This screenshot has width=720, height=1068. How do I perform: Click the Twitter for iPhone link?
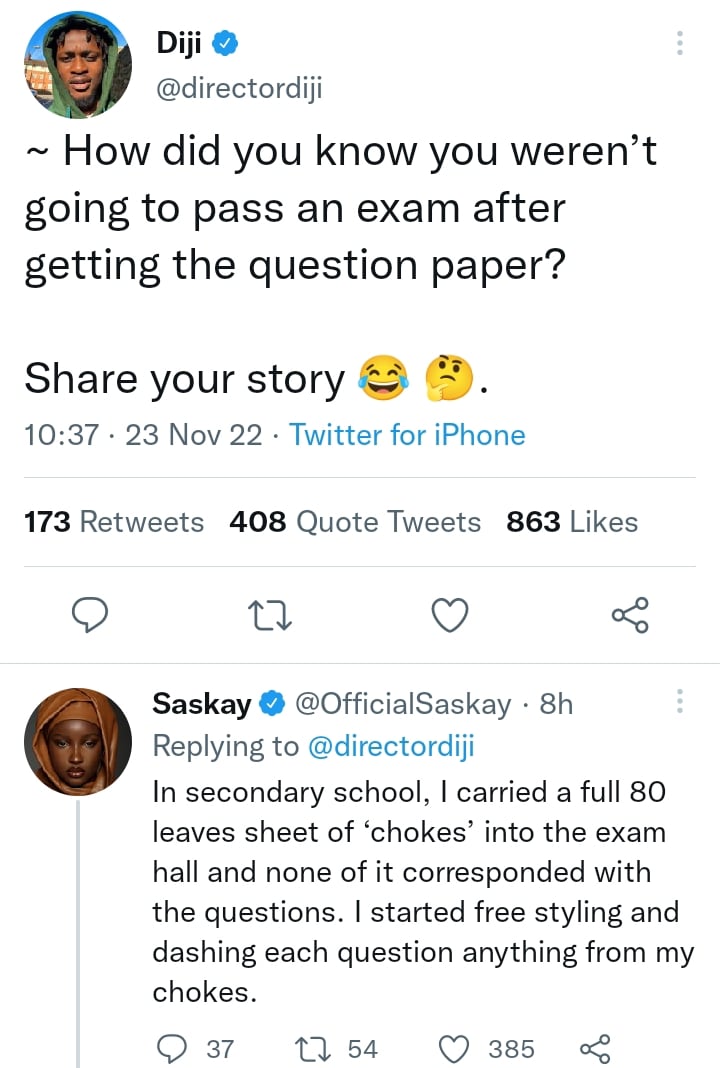[407, 435]
